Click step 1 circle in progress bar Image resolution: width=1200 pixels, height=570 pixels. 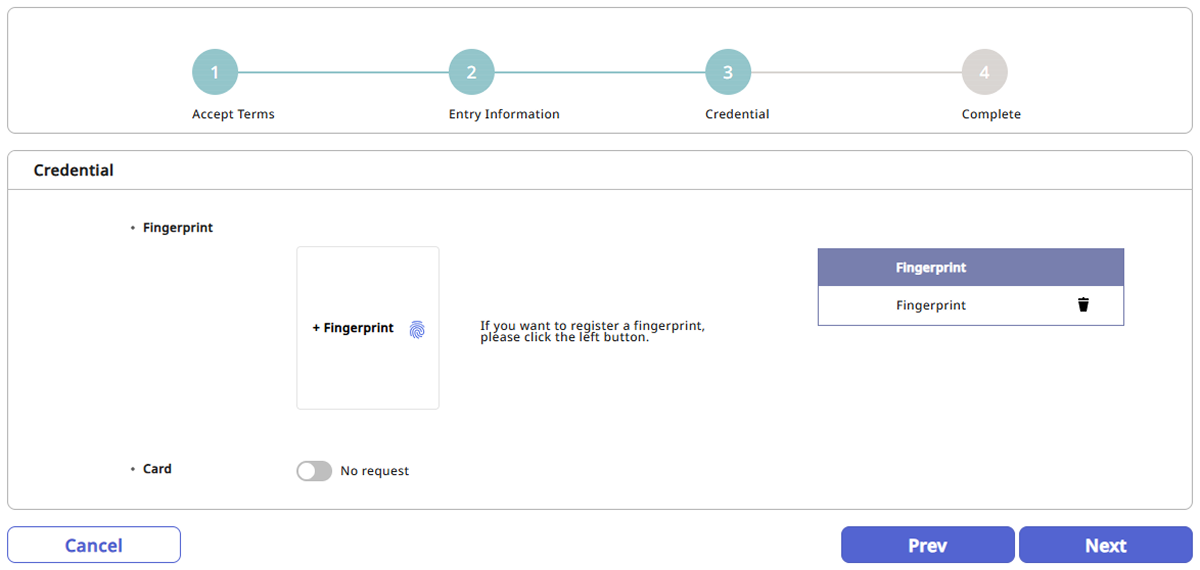[215, 72]
